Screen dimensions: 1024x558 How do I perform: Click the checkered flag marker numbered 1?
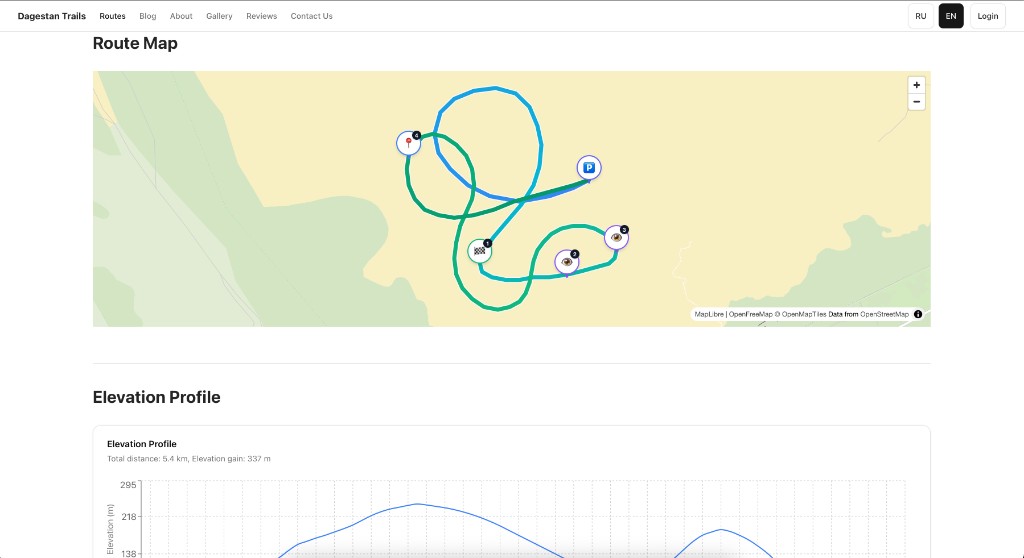[x=480, y=251]
